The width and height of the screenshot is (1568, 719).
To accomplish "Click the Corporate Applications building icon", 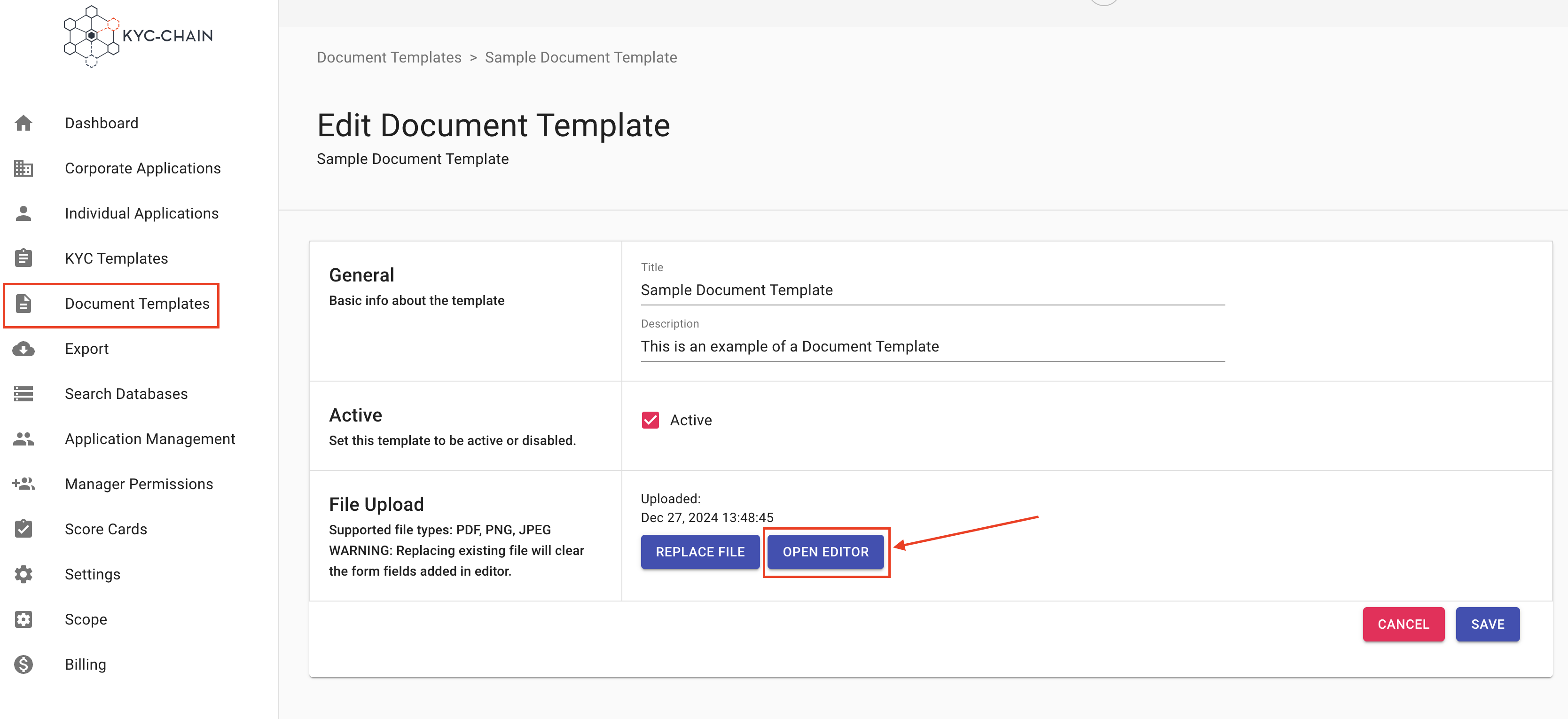I will pyautogui.click(x=24, y=168).
